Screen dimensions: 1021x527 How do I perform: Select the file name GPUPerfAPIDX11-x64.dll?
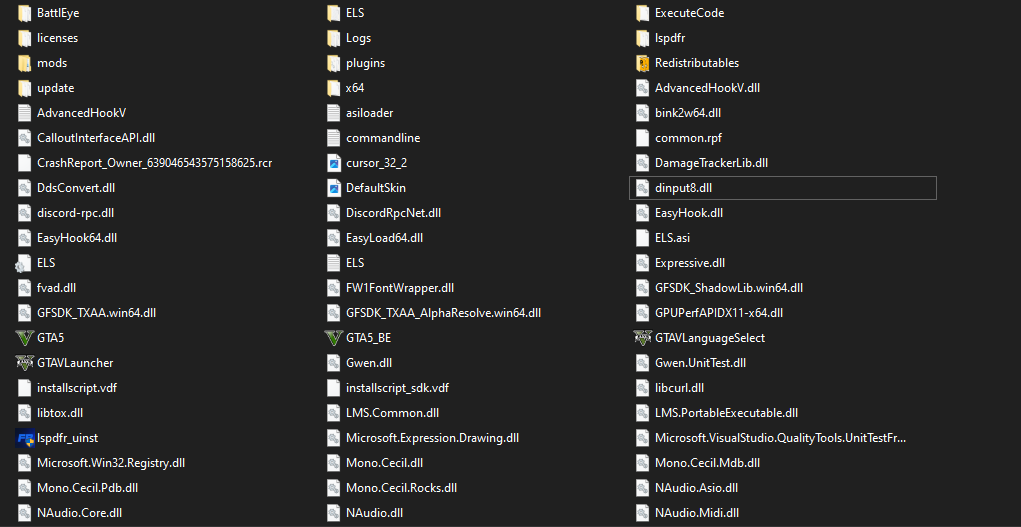(x=719, y=313)
